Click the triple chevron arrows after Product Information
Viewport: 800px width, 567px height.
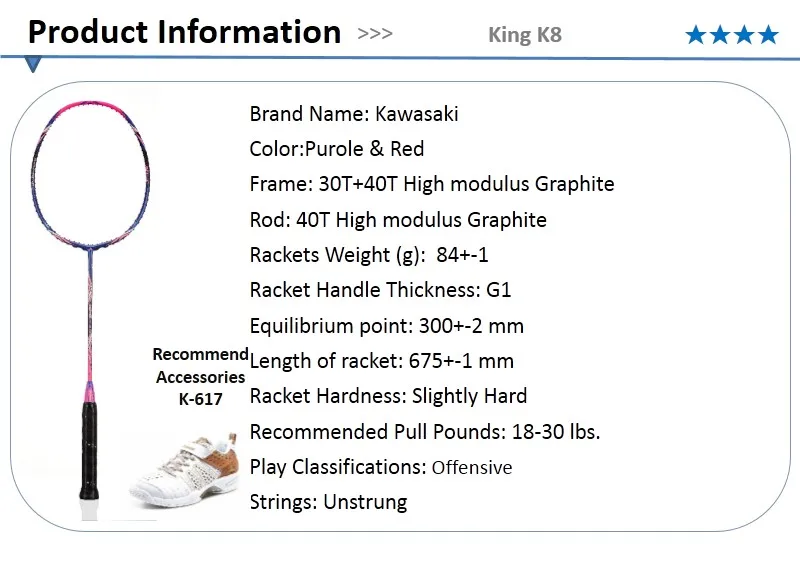point(375,34)
